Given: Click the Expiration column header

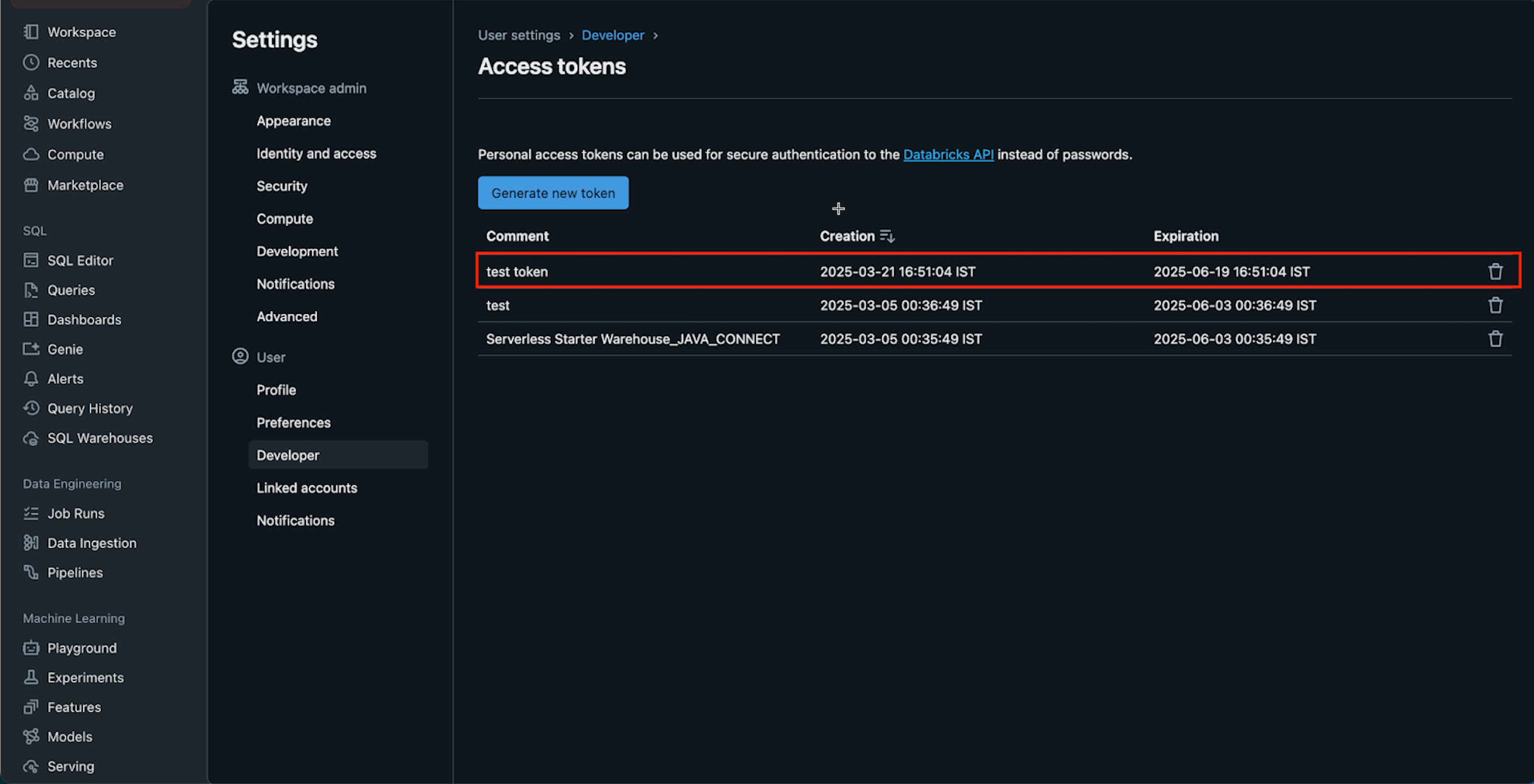Looking at the screenshot, I should [1185, 236].
